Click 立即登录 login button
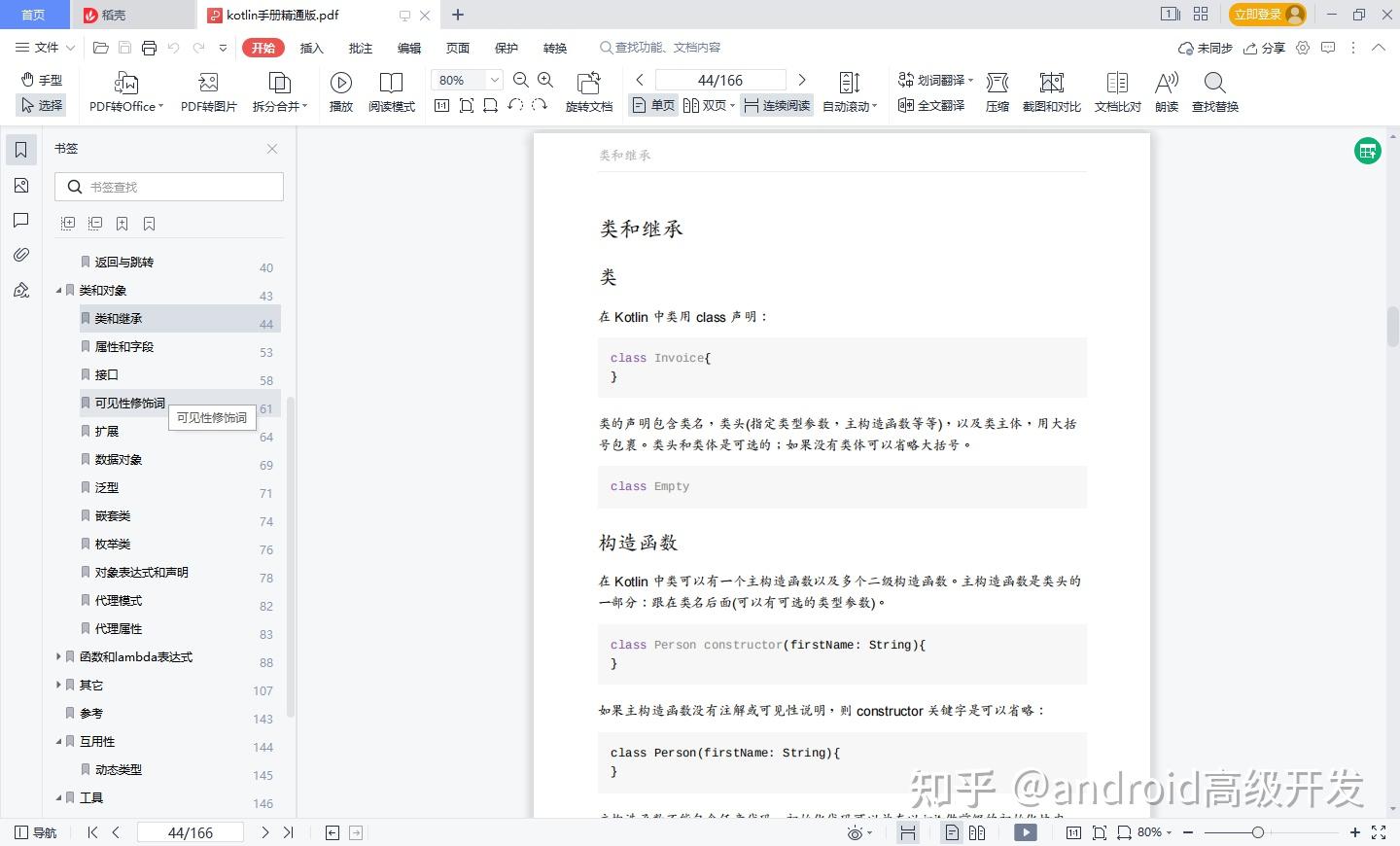The width and height of the screenshot is (1400, 846). 1268,14
